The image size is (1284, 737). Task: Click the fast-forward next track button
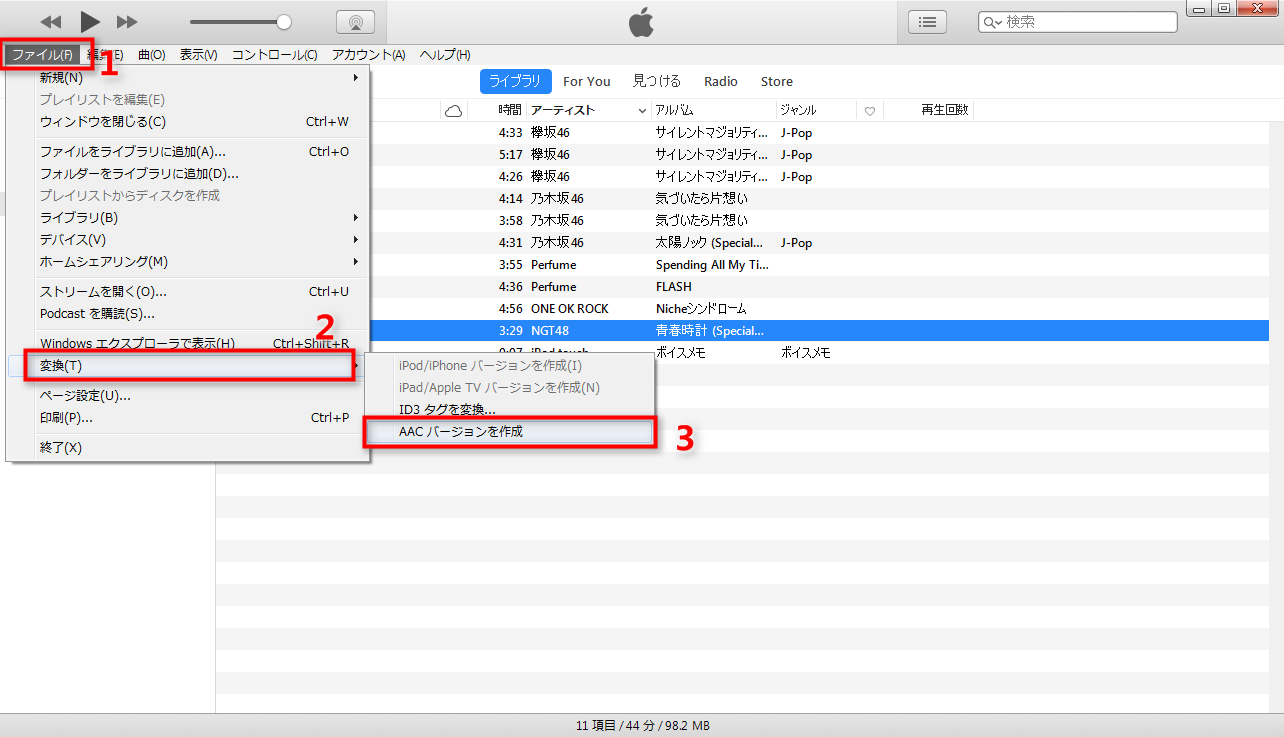coord(127,22)
